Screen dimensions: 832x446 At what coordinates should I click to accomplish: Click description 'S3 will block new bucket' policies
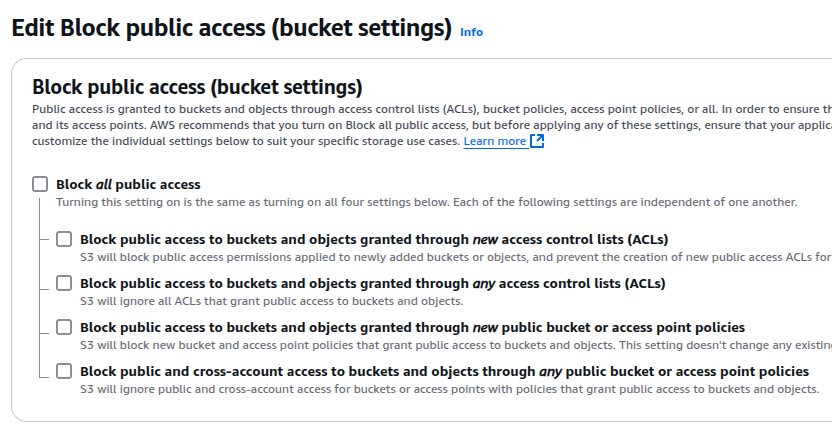pos(456,345)
